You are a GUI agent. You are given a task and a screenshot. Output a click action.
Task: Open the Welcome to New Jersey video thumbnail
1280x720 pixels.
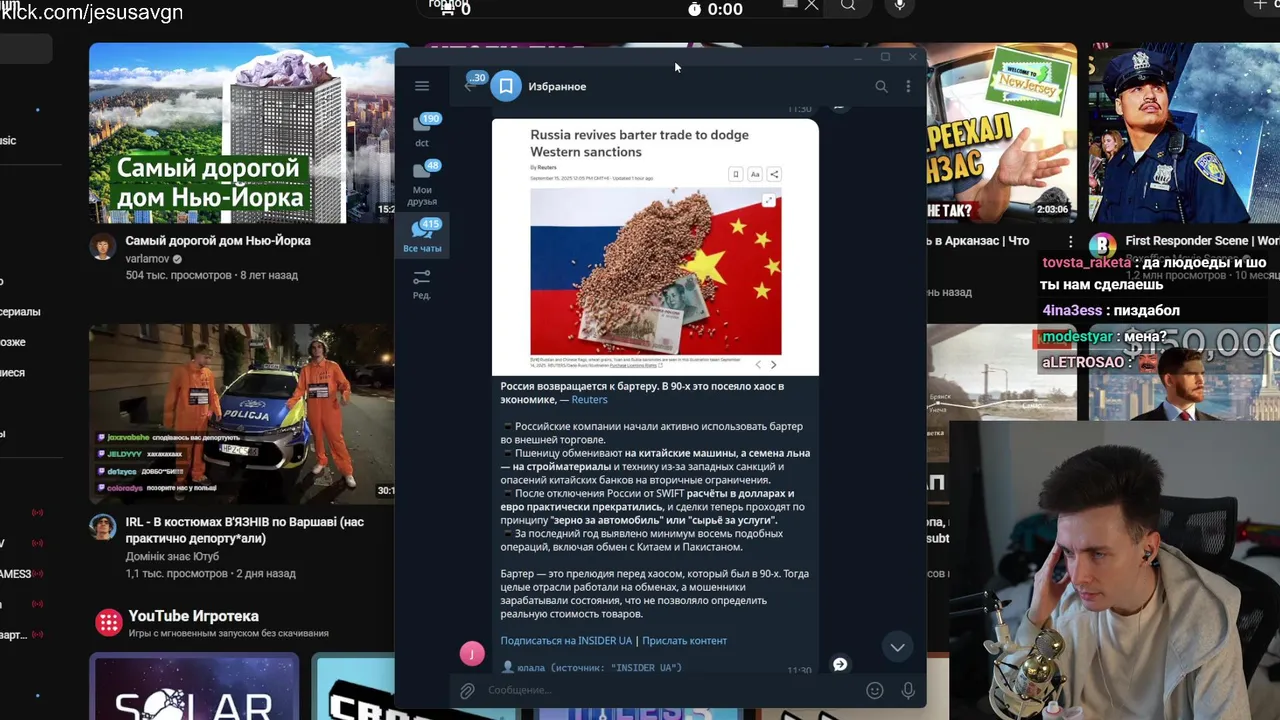click(1002, 133)
